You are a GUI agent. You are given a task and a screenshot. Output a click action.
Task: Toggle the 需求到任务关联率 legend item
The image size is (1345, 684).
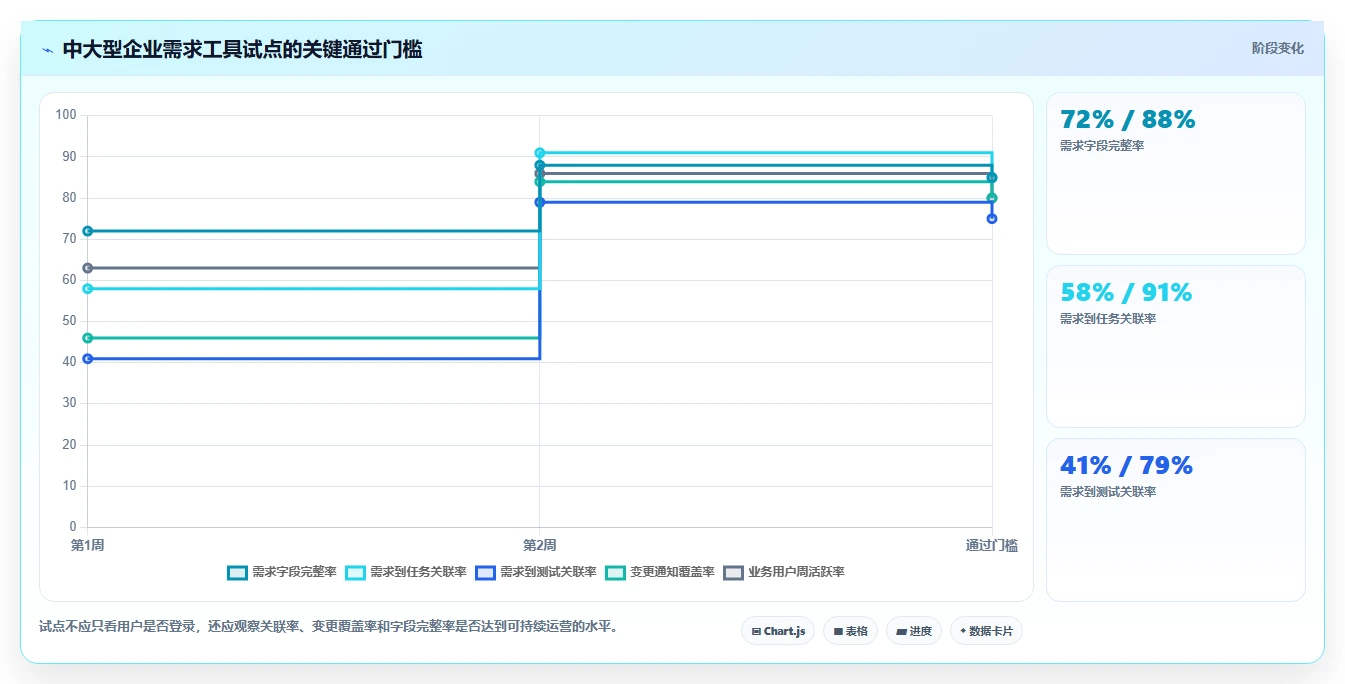pyautogui.click(x=406, y=572)
